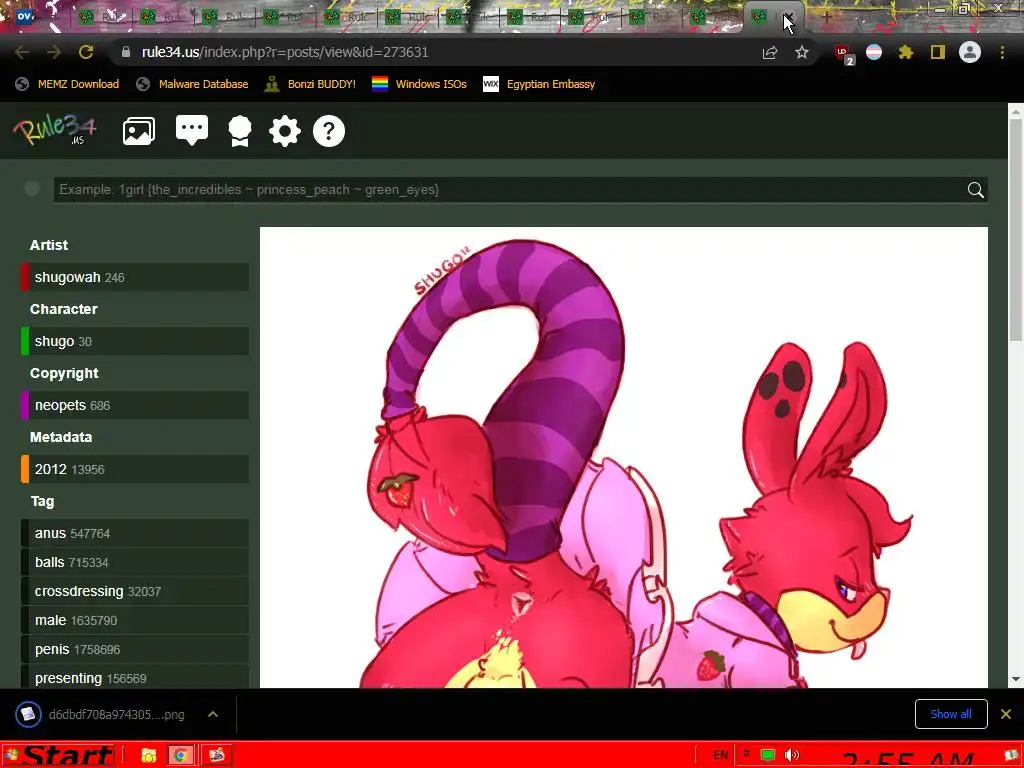
Task: Click the Metadata heading text
Action: click(x=61, y=437)
